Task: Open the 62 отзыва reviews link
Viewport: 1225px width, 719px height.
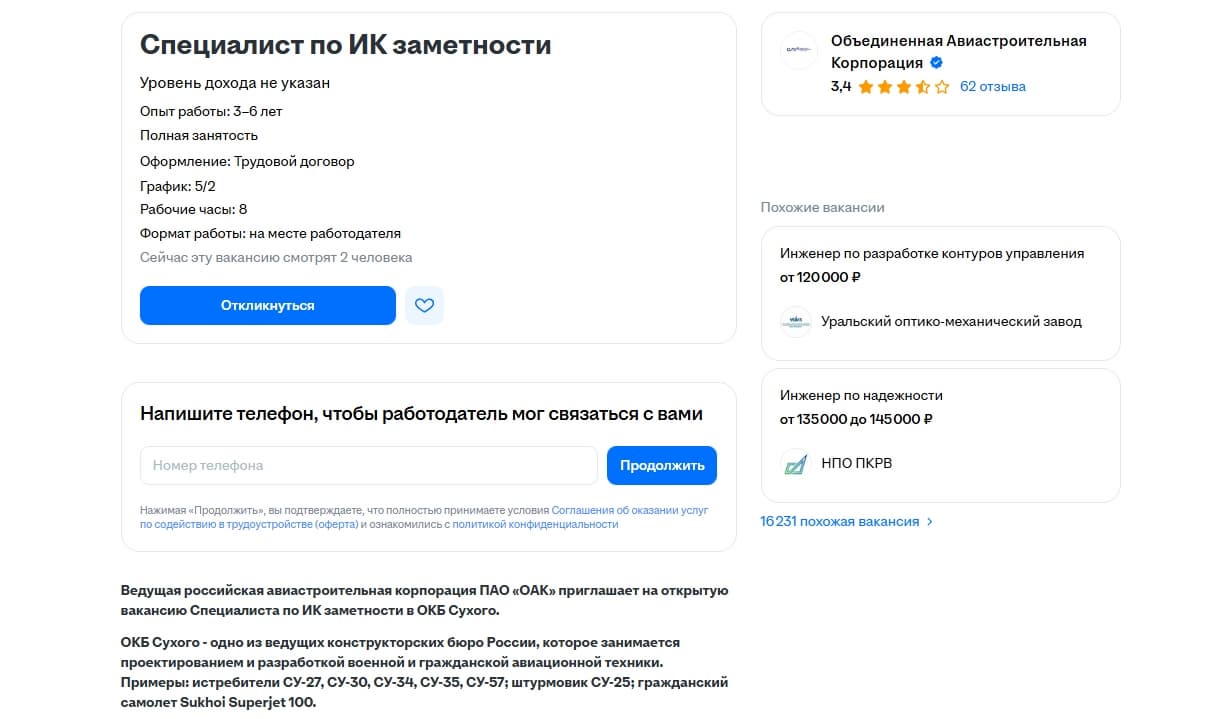Action: [x=992, y=87]
